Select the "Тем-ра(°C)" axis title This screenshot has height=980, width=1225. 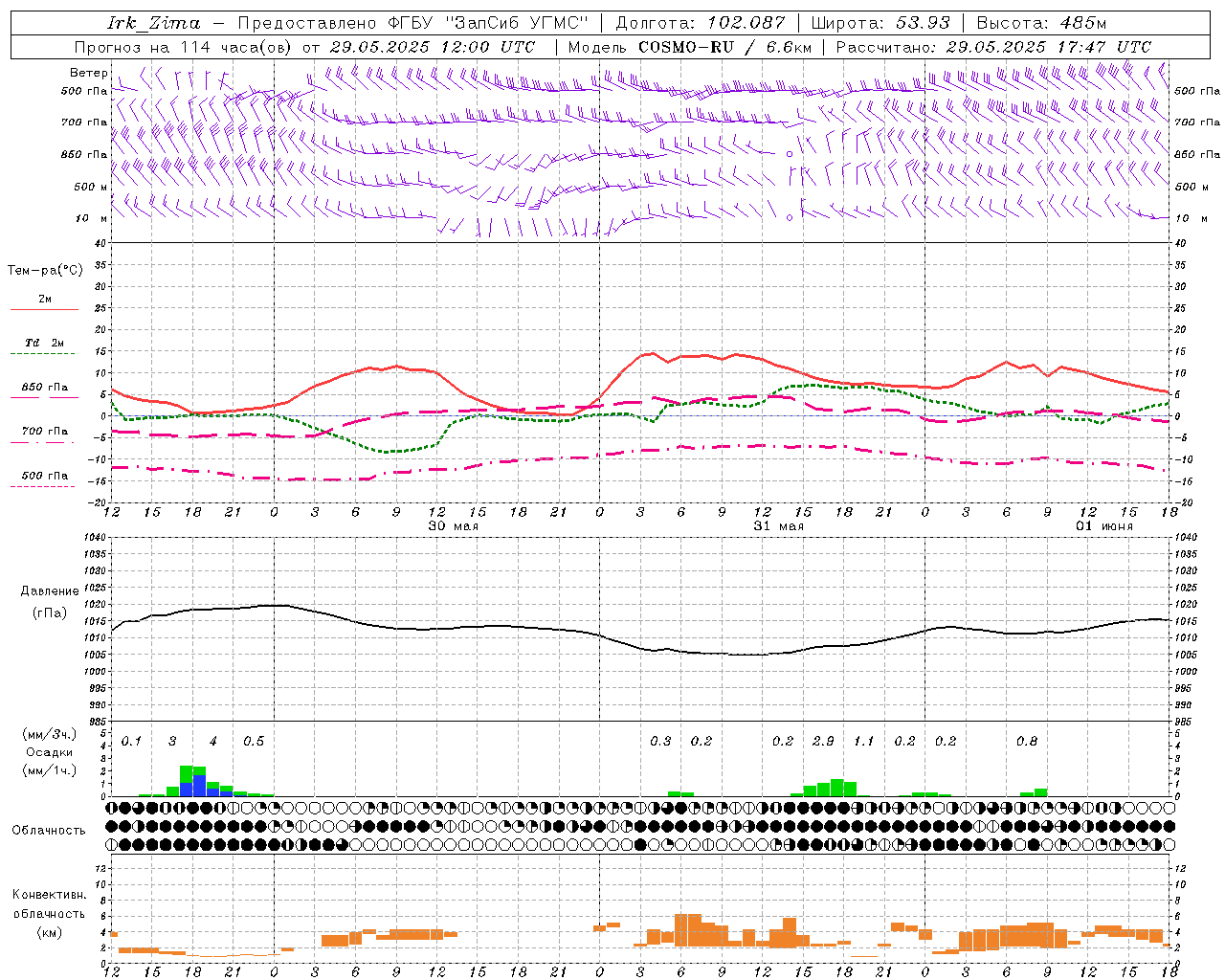coord(45,270)
